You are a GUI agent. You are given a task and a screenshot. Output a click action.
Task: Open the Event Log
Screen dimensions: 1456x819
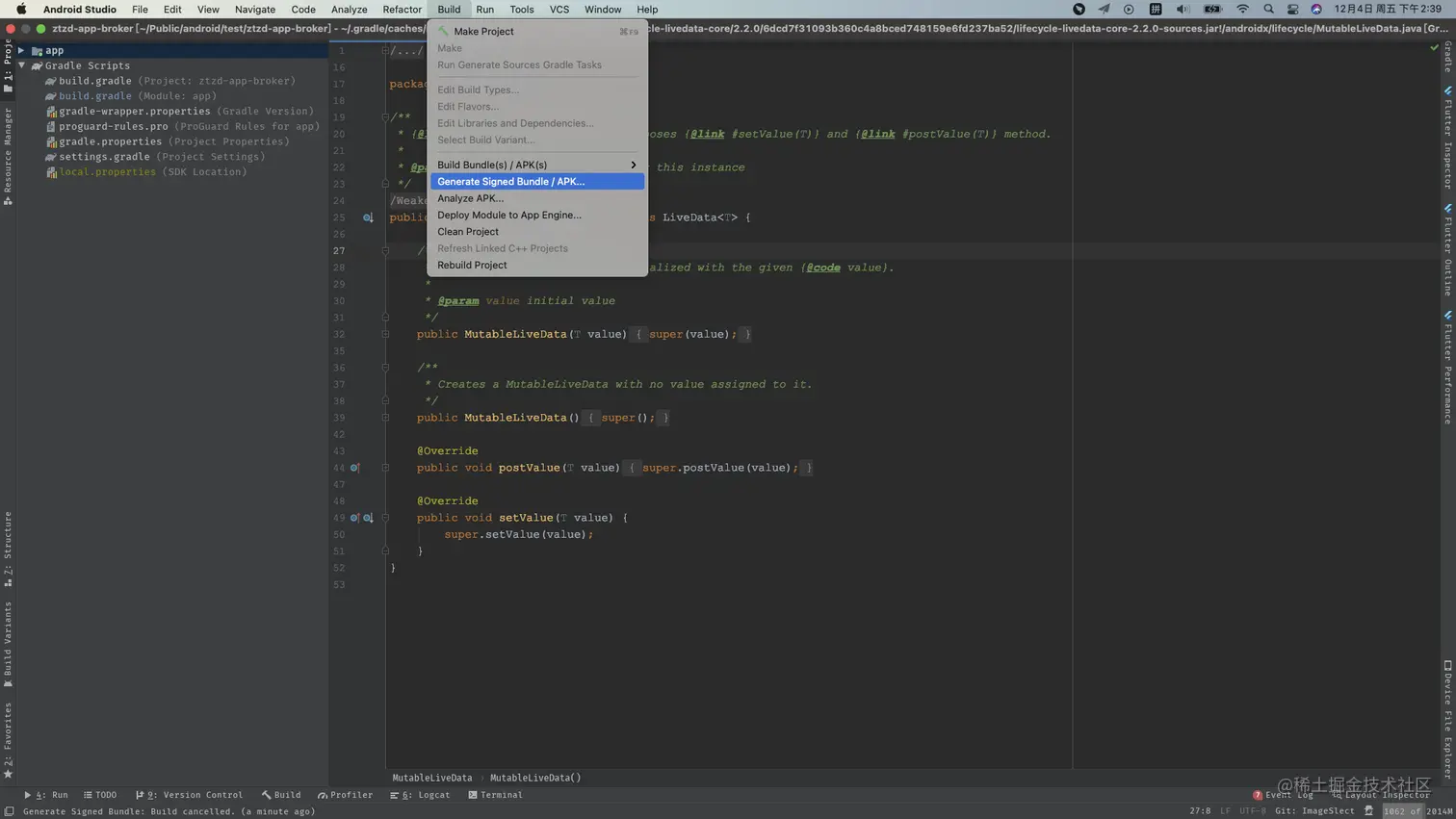1283,795
